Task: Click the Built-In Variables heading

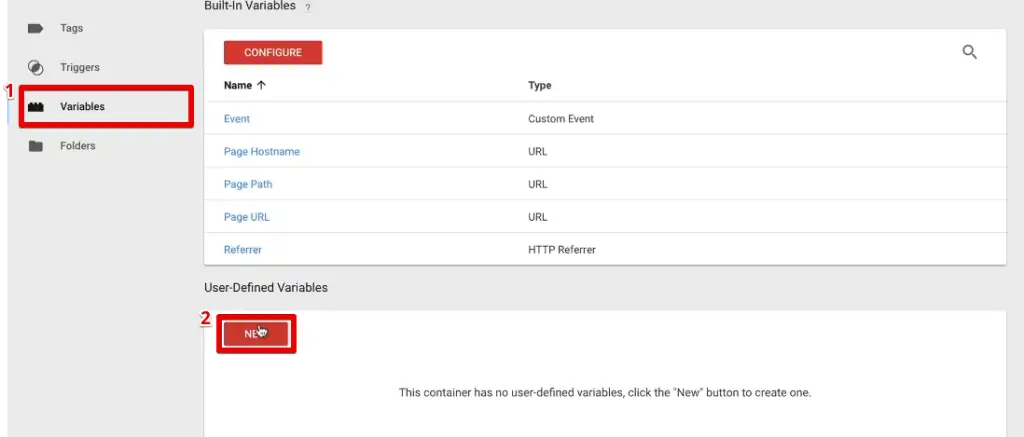Action: [x=250, y=6]
